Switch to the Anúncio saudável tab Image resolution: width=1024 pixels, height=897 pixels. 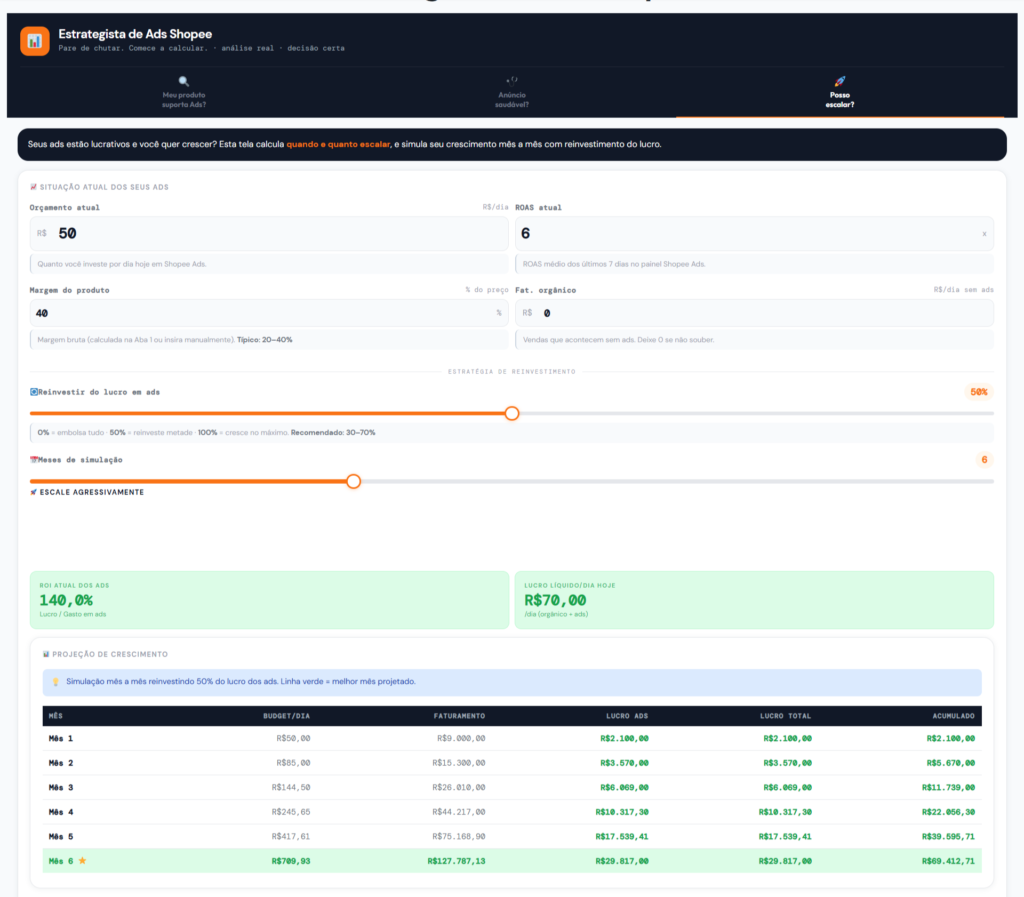coord(512,92)
